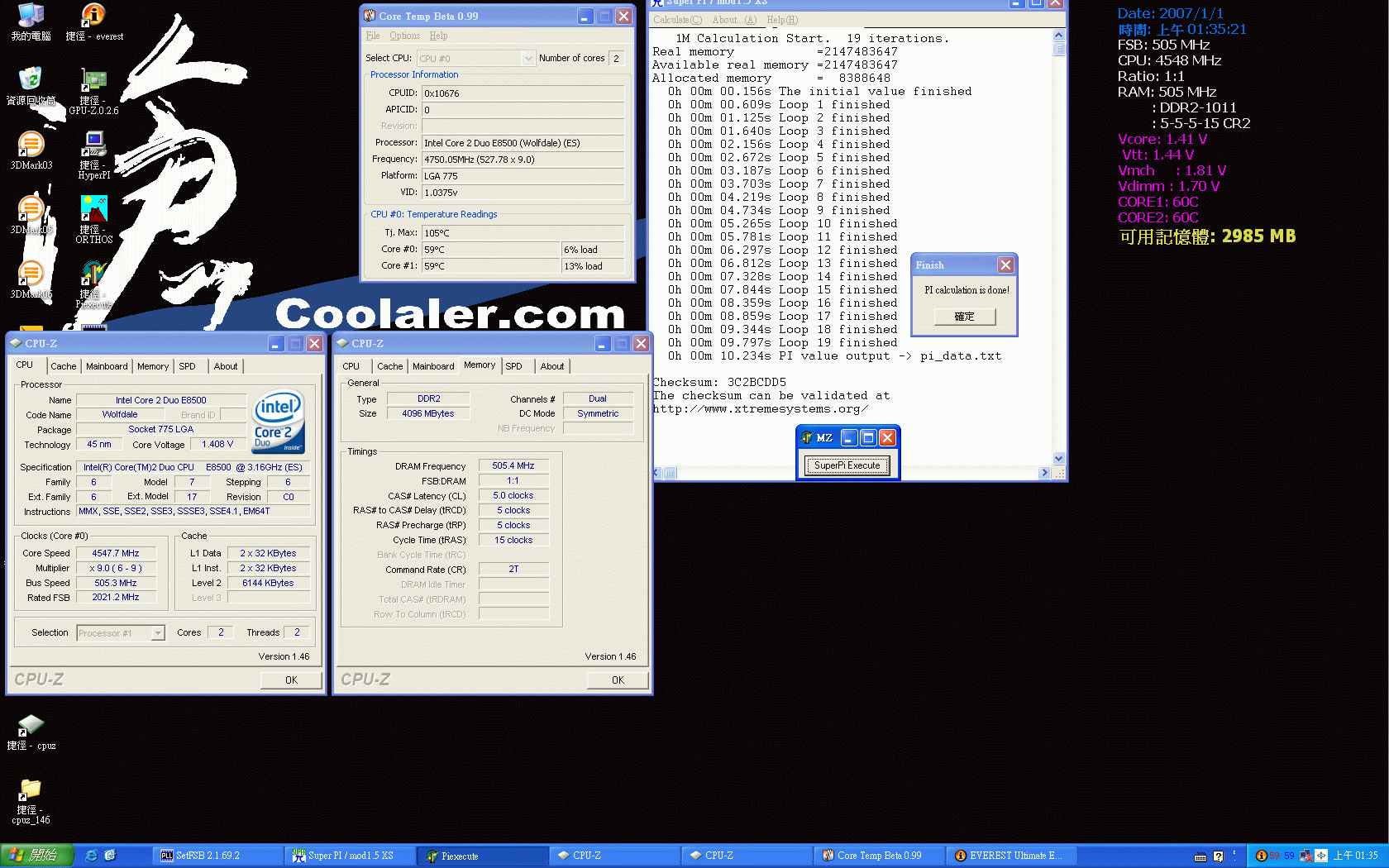Switch to SetFSB 2.1.69.2 taskbar item
This screenshot has width=1389, height=868.
(217, 856)
